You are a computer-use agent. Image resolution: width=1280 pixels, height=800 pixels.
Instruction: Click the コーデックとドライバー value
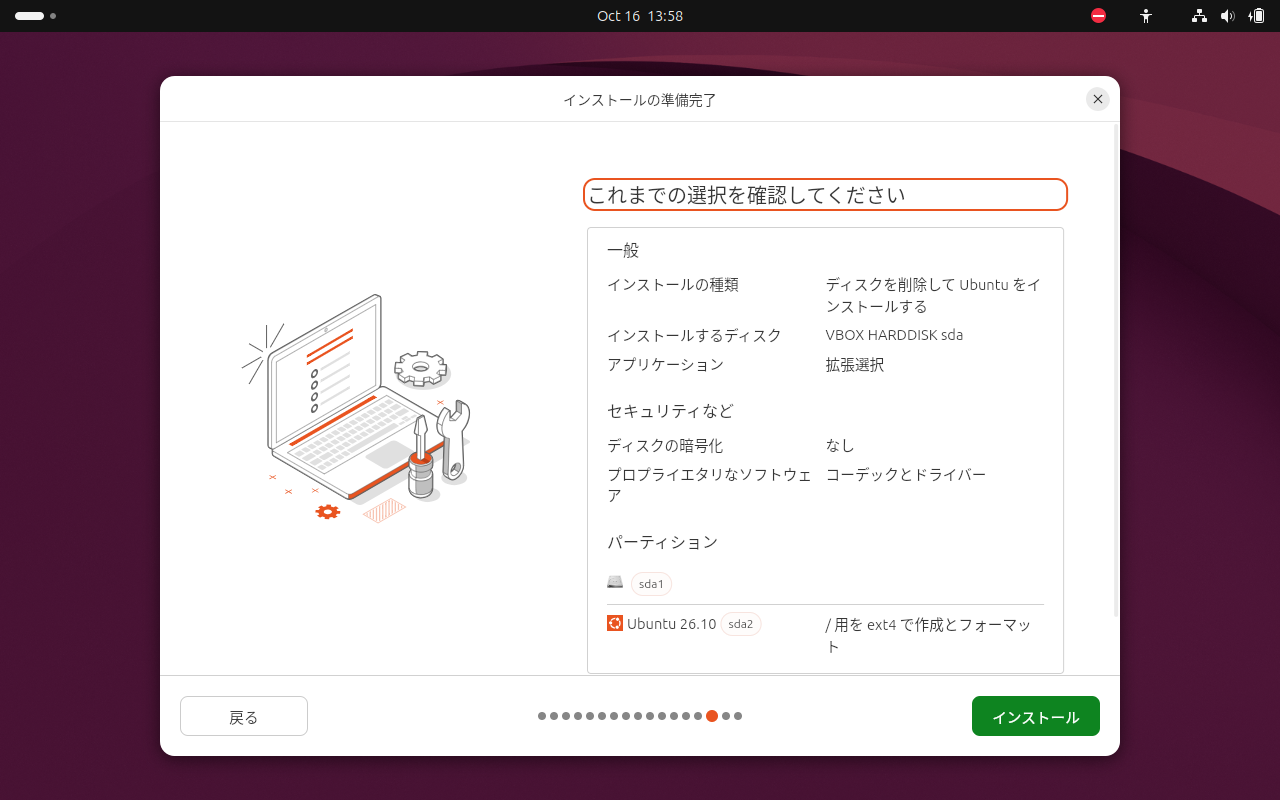click(x=906, y=474)
